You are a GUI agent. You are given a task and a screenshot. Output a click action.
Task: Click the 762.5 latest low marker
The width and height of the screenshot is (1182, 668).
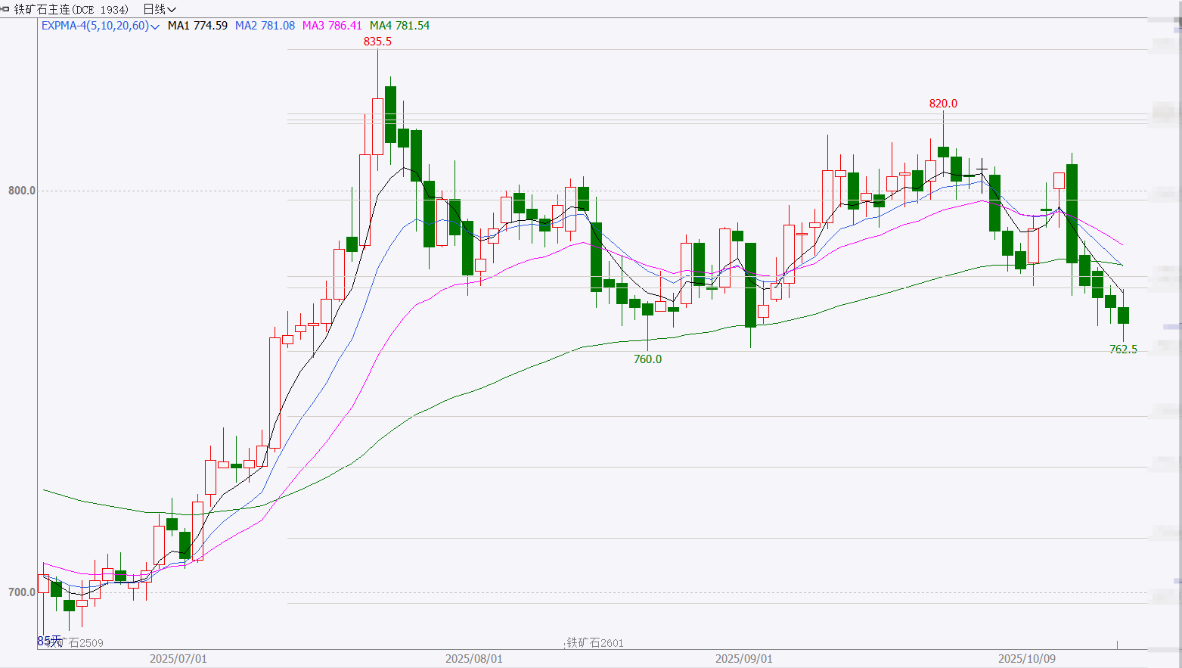pyautogui.click(x=1123, y=349)
